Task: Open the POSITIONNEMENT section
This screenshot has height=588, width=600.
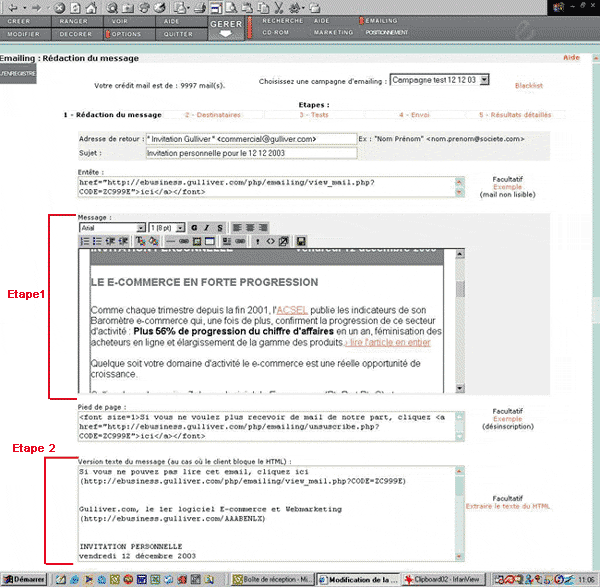Action: point(386,33)
